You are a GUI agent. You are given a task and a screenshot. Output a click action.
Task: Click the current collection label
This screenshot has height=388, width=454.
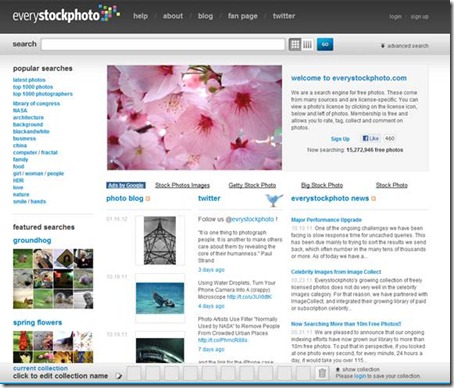point(40,368)
